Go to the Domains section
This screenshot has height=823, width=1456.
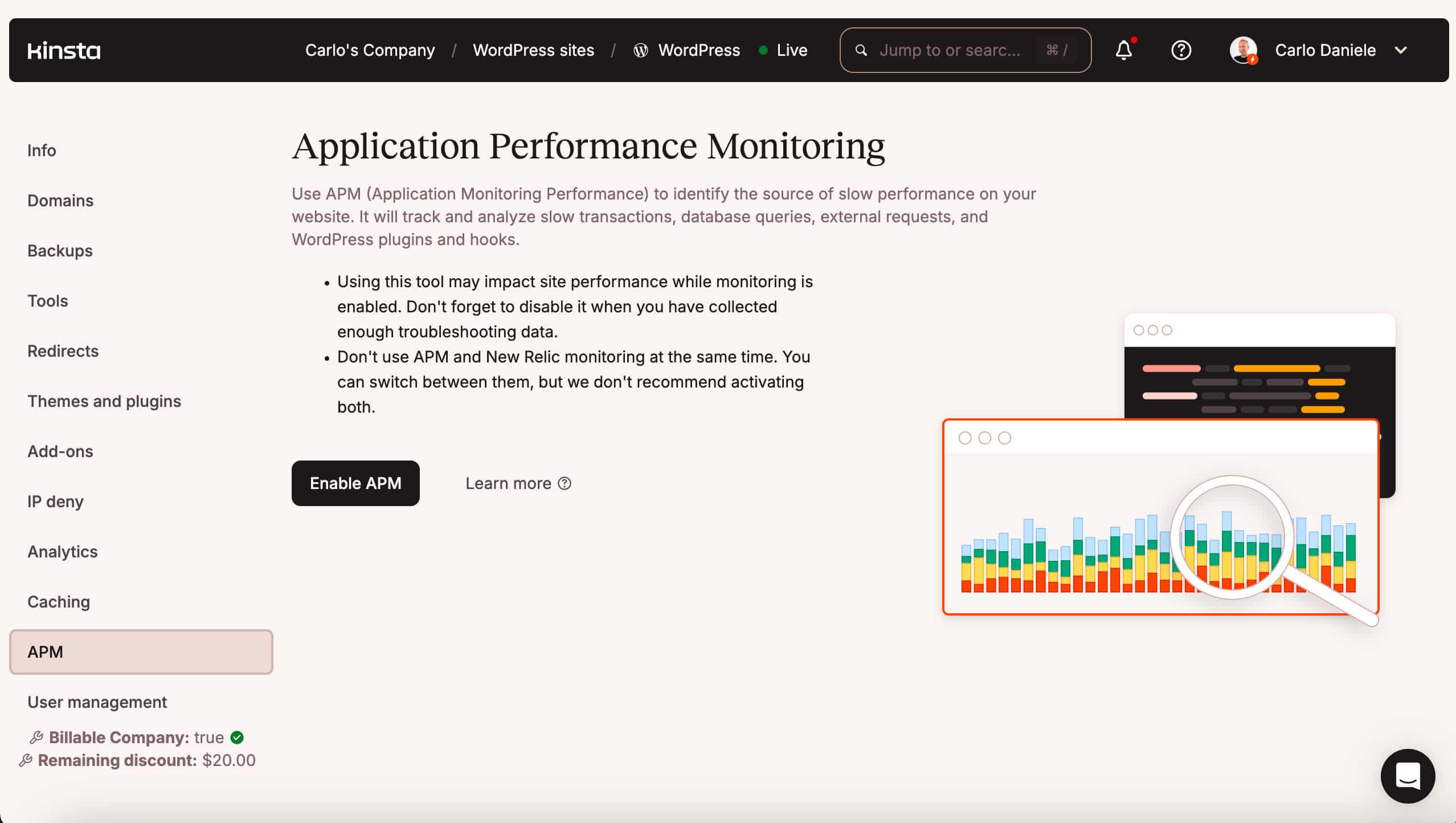[x=60, y=201]
